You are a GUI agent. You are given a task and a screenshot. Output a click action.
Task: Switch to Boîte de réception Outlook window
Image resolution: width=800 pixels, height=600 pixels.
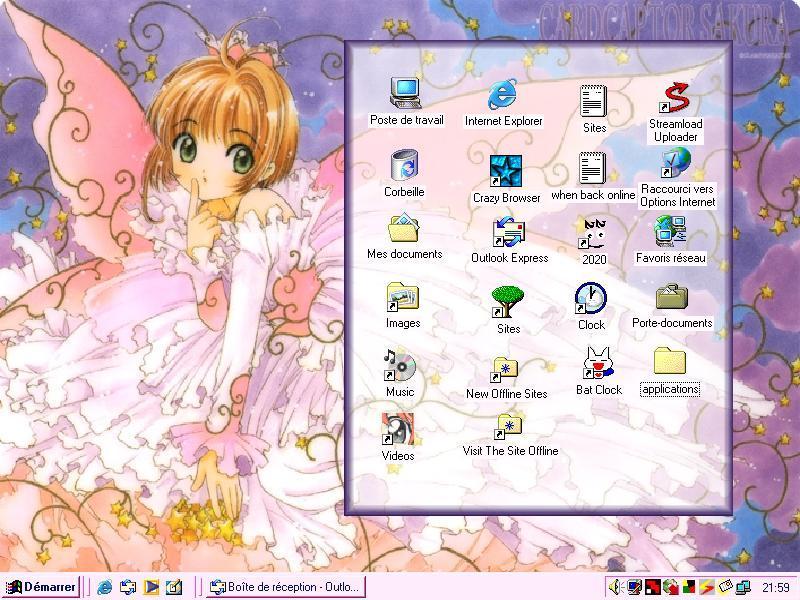click(x=286, y=587)
